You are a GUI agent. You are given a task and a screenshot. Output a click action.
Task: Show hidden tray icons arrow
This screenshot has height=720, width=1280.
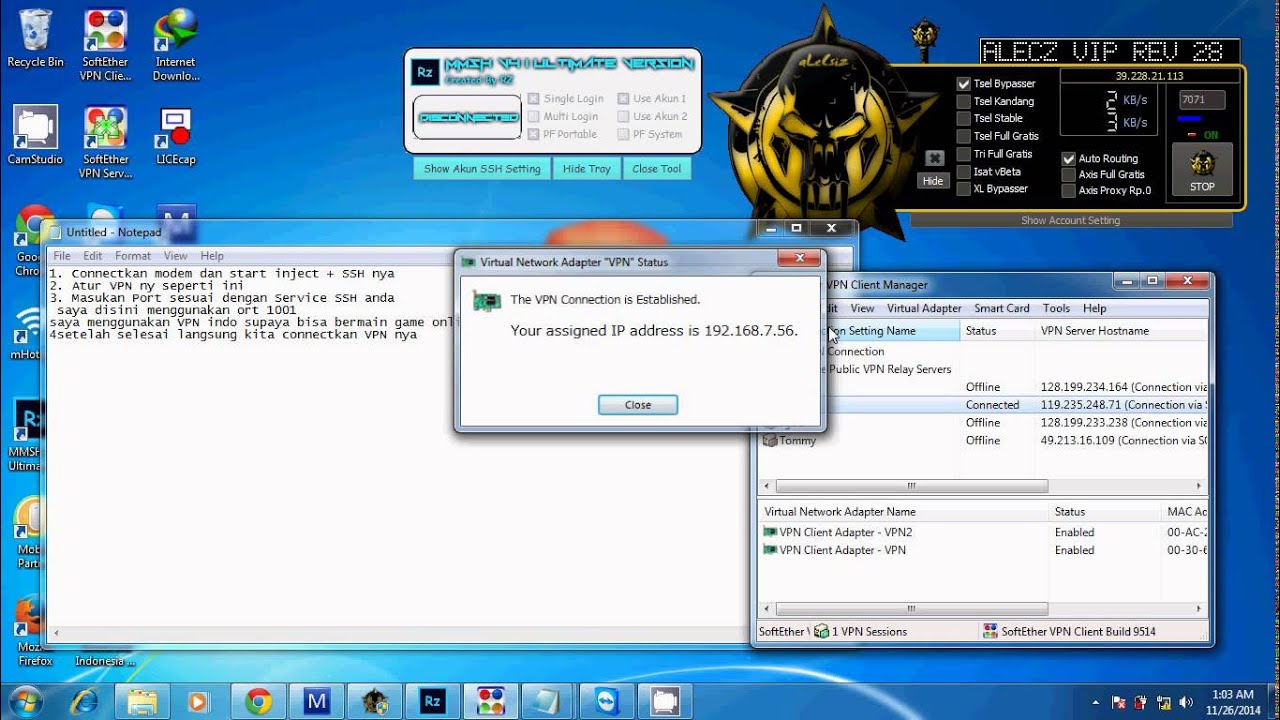pyautogui.click(x=1095, y=702)
